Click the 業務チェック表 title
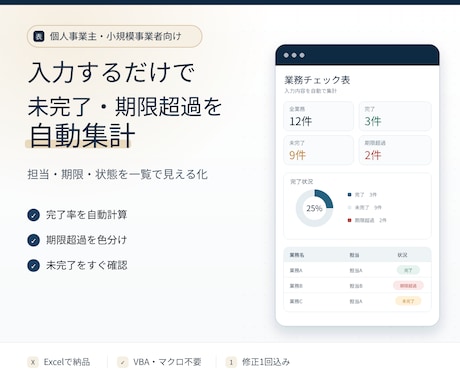This screenshot has width=460, height=380. coord(317,80)
